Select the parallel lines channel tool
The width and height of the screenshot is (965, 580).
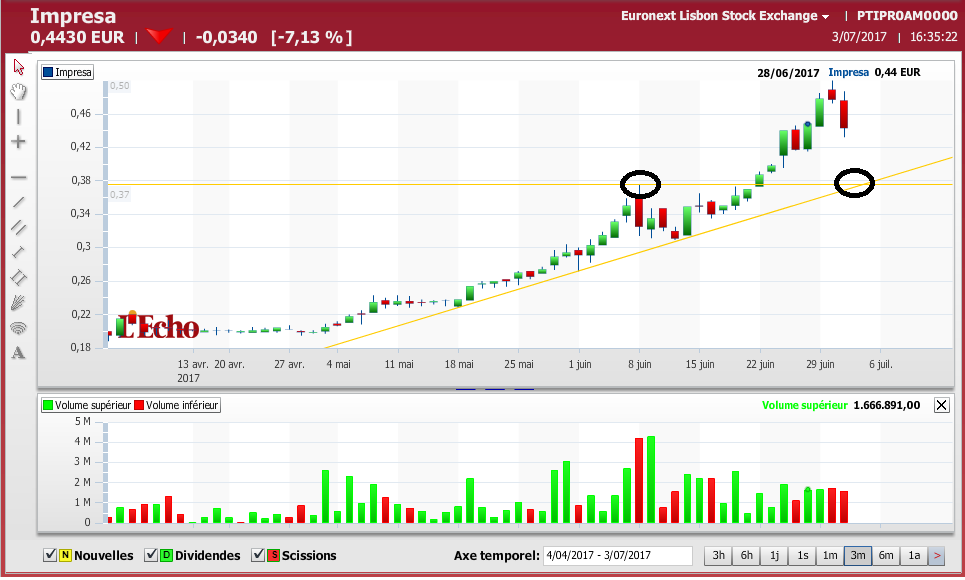[x=18, y=228]
